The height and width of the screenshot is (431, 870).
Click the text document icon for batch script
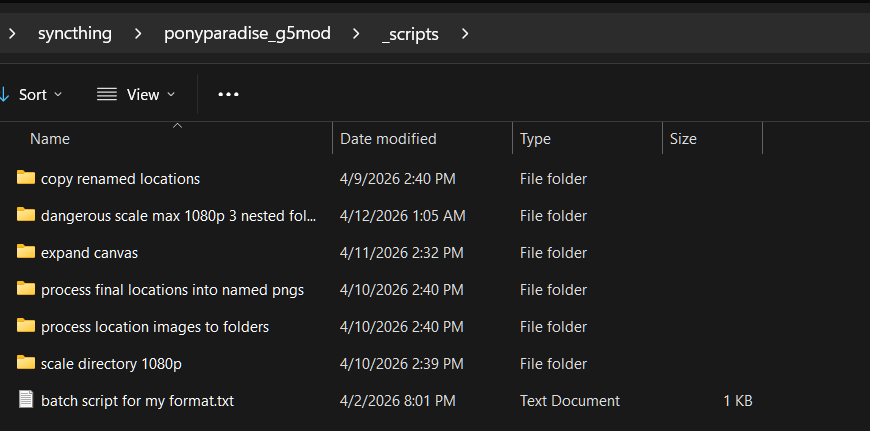(x=26, y=400)
